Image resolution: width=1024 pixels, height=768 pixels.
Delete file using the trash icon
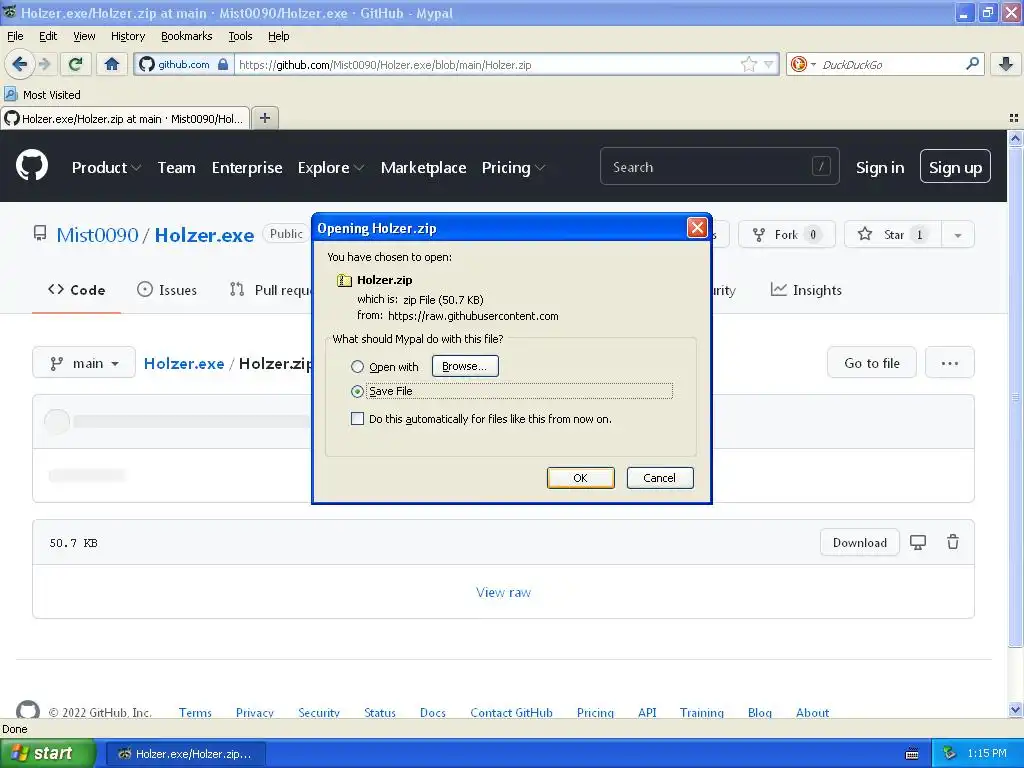(x=953, y=542)
